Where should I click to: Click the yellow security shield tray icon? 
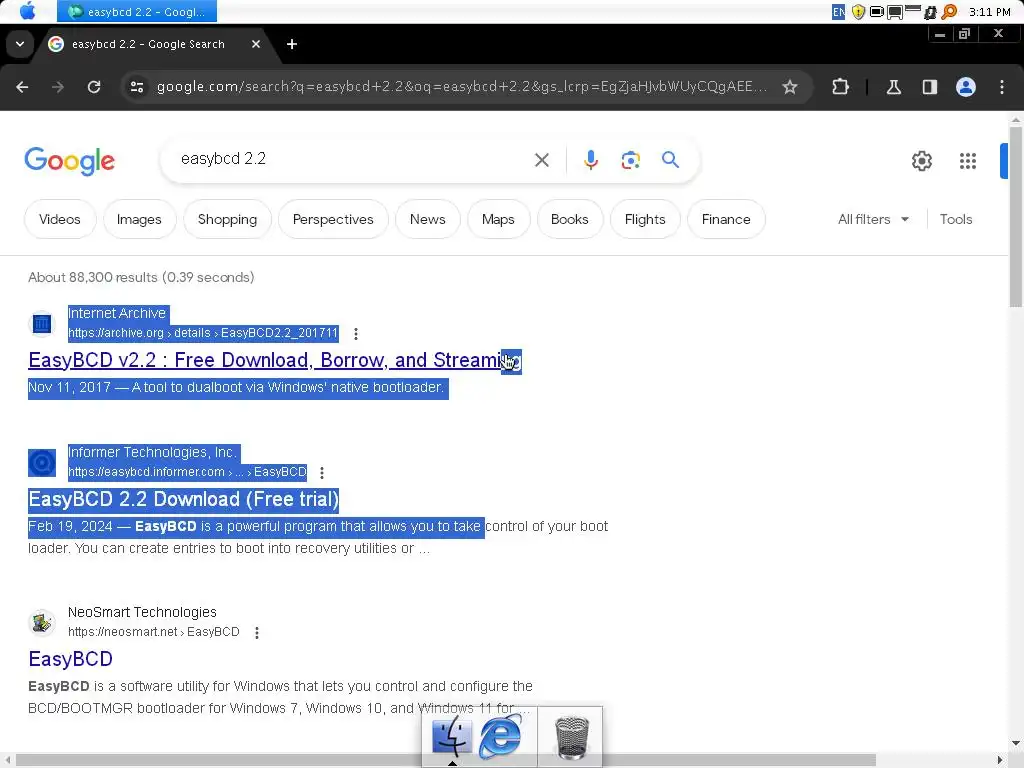[858, 12]
